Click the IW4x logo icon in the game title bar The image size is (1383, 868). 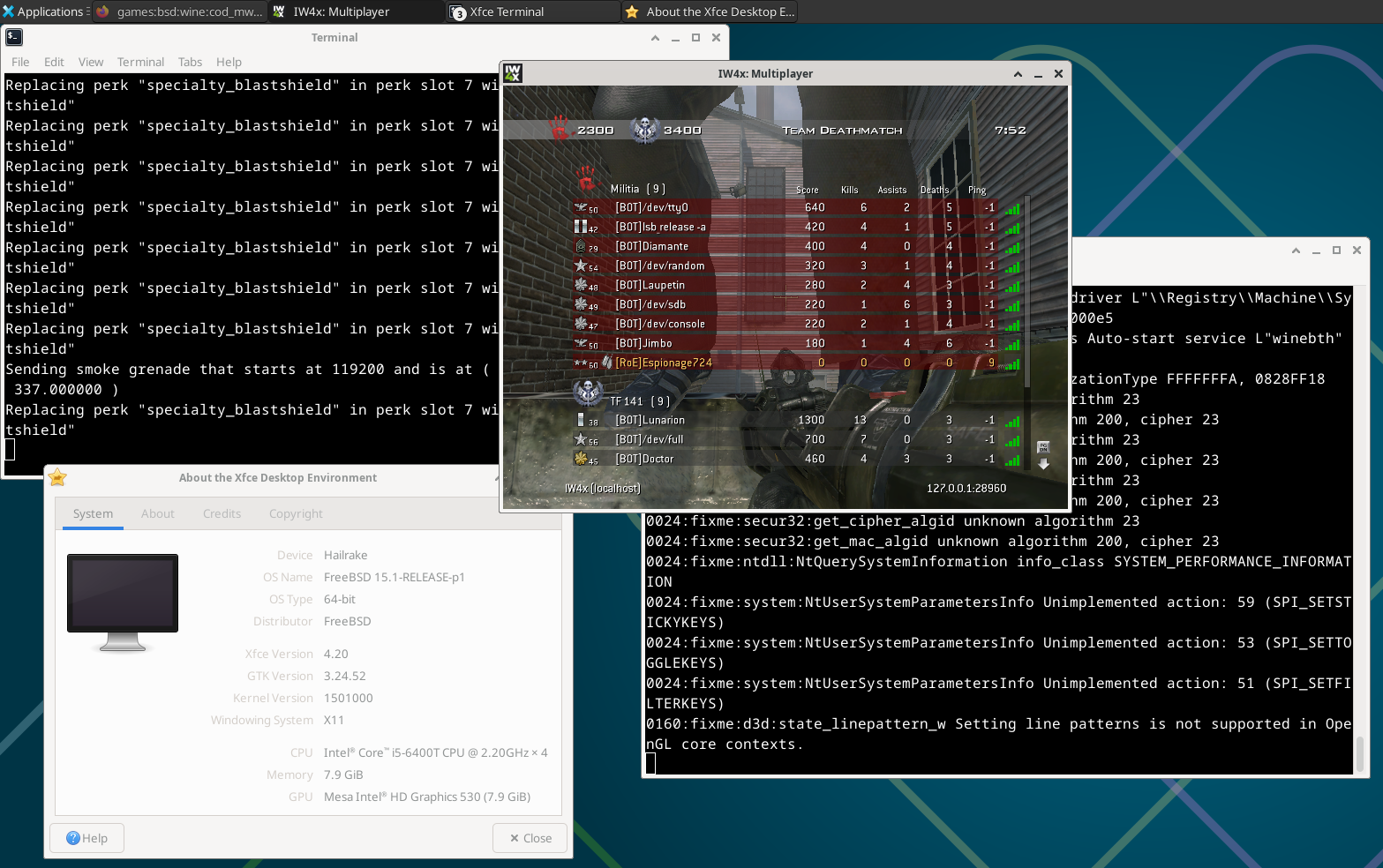click(x=513, y=73)
